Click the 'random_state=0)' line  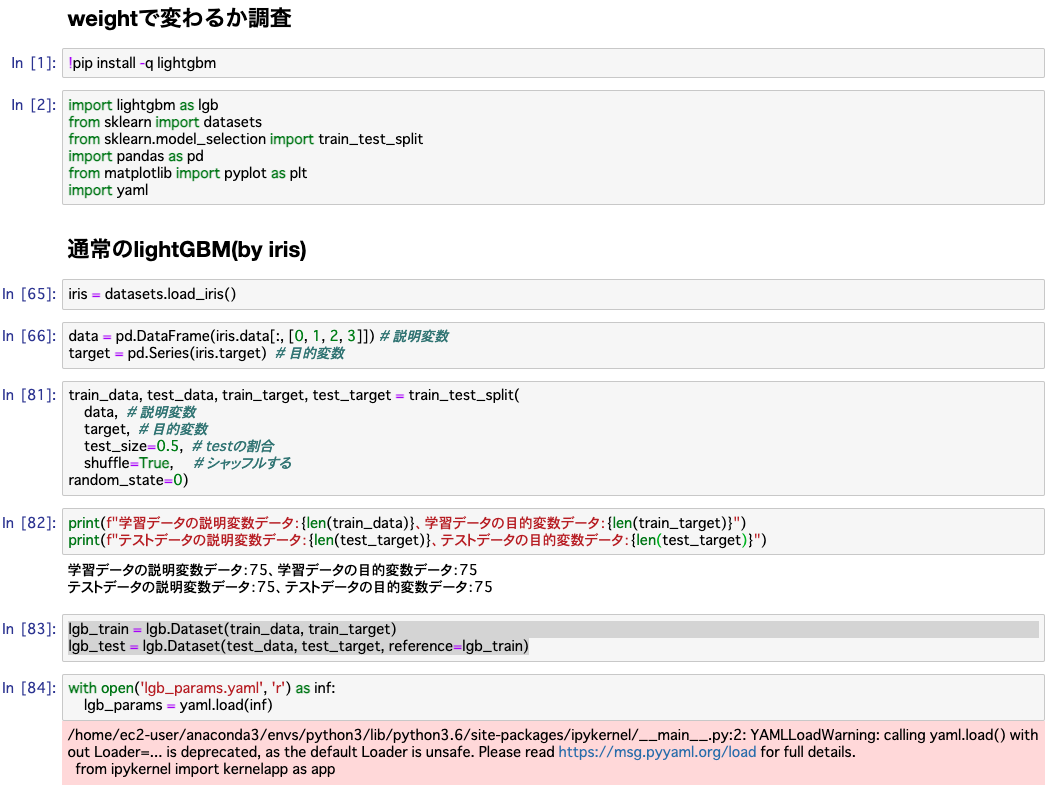128,480
